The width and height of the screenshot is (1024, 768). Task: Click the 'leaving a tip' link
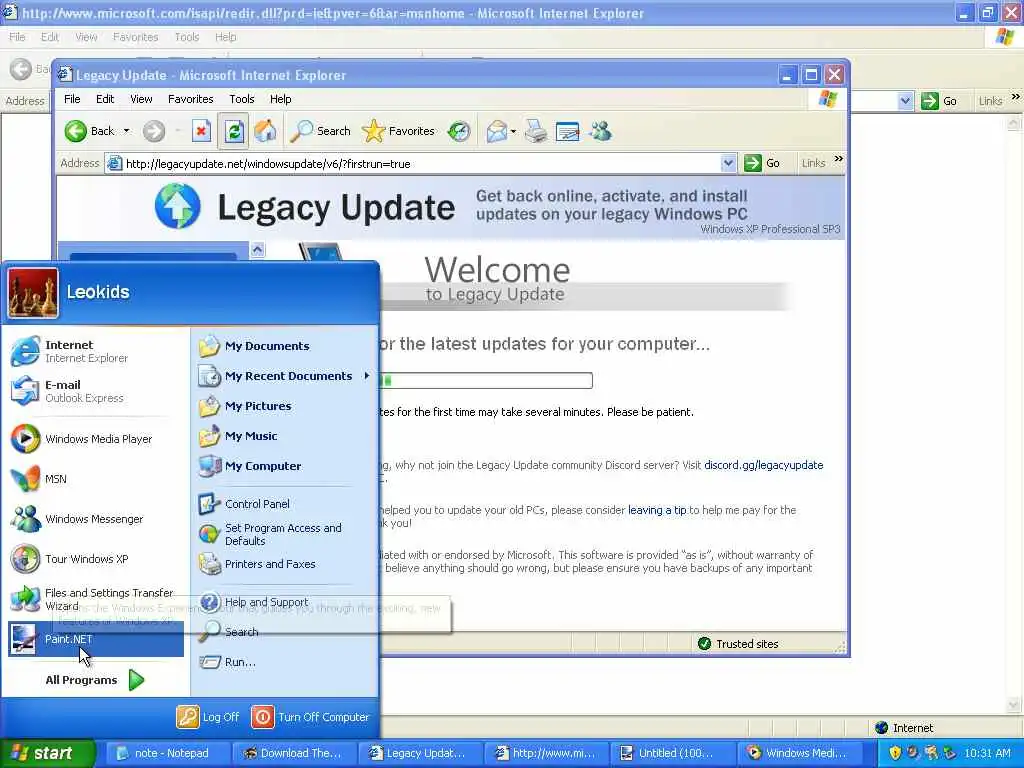[657, 510]
